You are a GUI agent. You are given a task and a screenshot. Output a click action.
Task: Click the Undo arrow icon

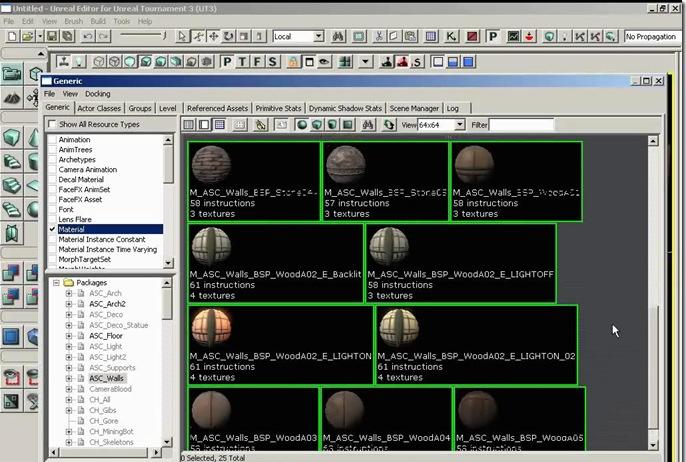88,36
